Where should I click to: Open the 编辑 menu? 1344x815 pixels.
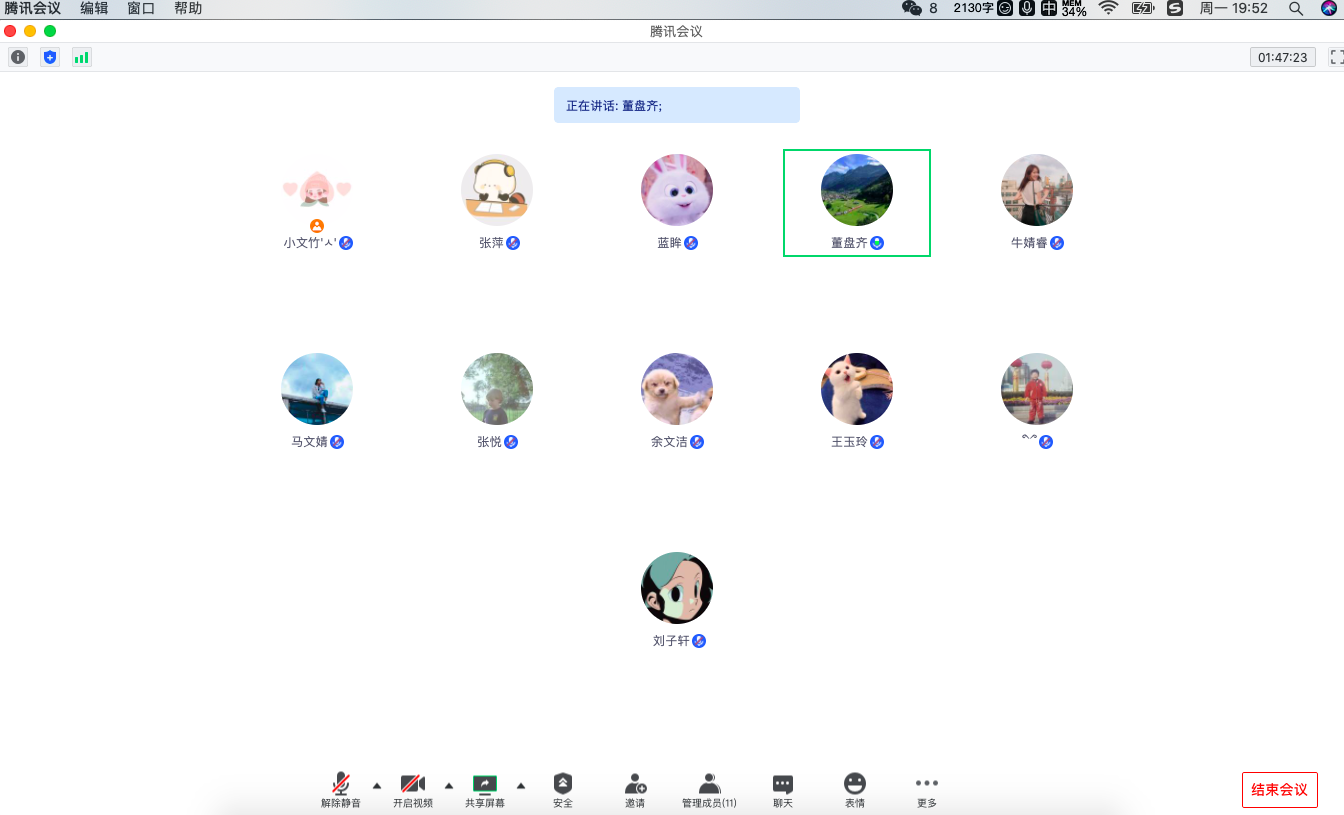(x=94, y=8)
